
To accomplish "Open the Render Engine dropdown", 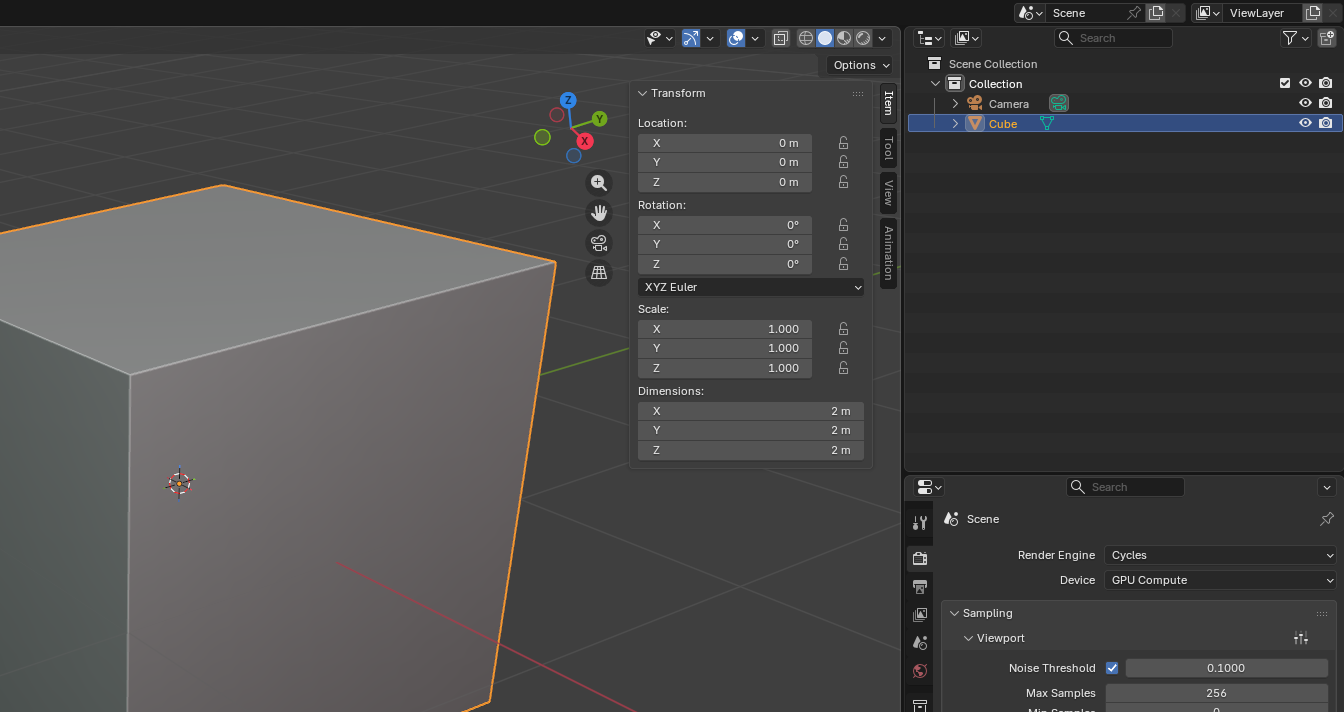I will (x=1220, y=555).
